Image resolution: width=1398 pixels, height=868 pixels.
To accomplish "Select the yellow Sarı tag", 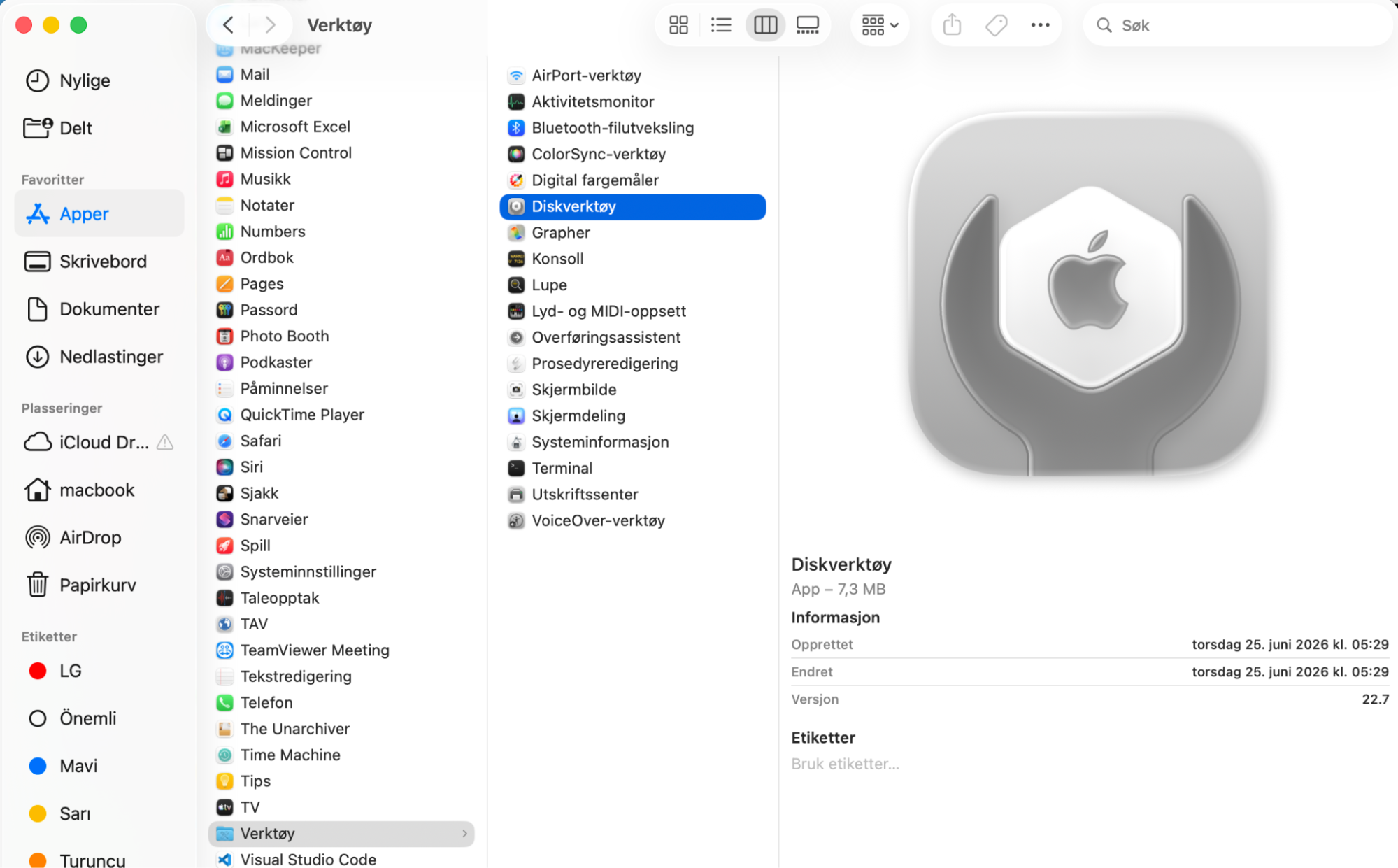I will (99, 813).
